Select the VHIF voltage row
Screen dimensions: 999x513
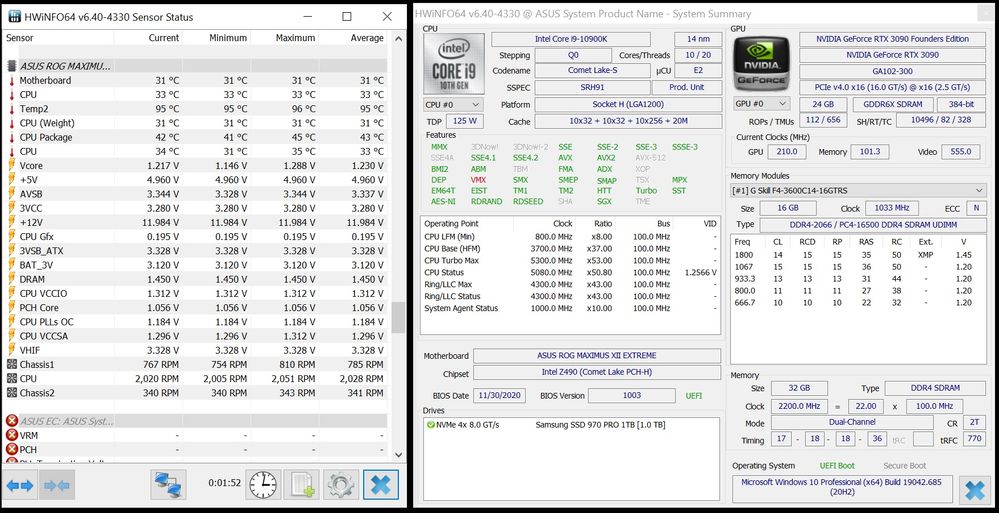coord(195,350)
